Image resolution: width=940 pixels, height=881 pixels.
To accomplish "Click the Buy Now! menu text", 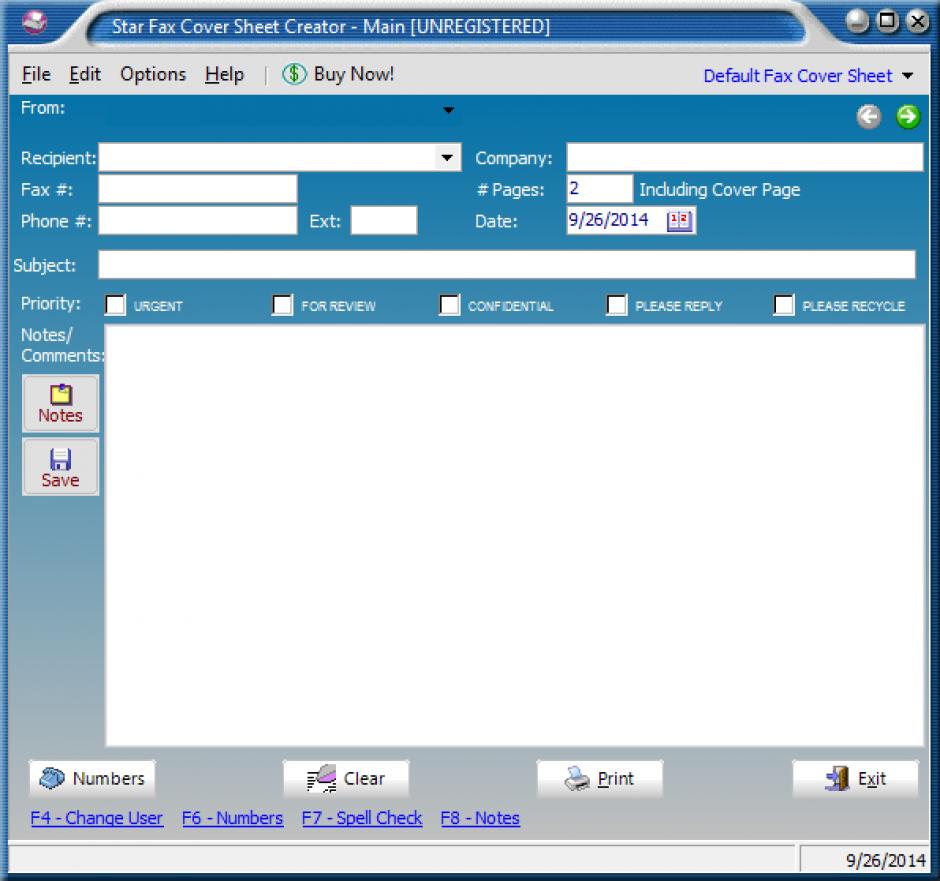I will click(354, 74).
